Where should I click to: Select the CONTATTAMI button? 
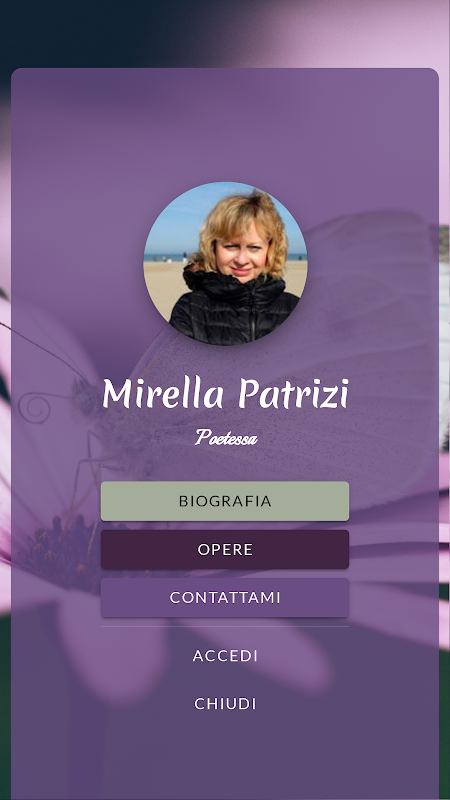point(225,597)
